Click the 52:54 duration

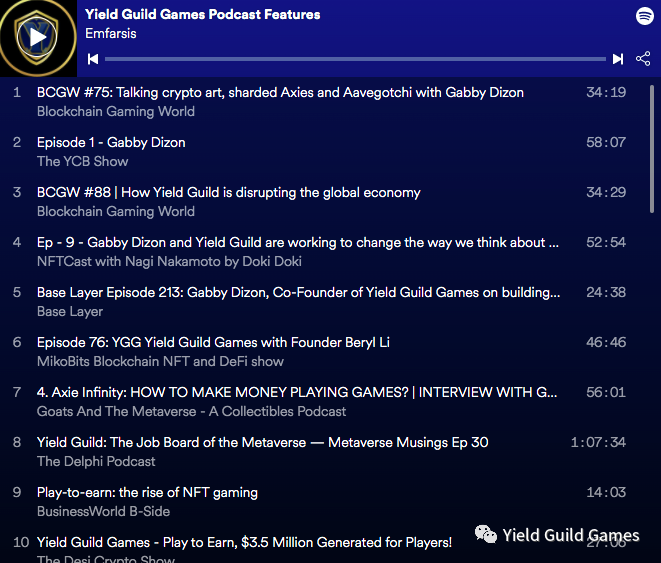point(606,242)
